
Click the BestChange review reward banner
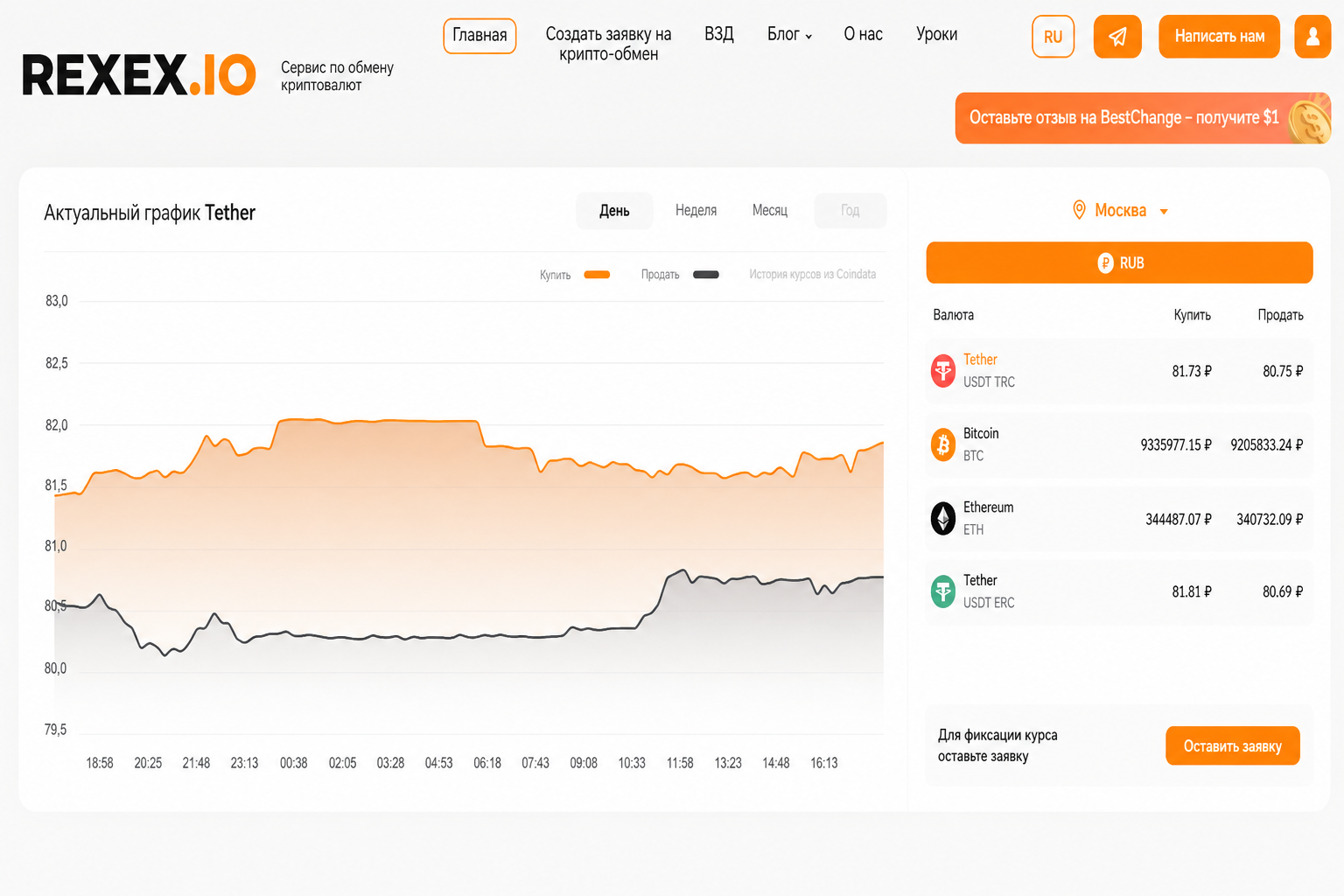pyautogui.click(x=1143, y=118)
